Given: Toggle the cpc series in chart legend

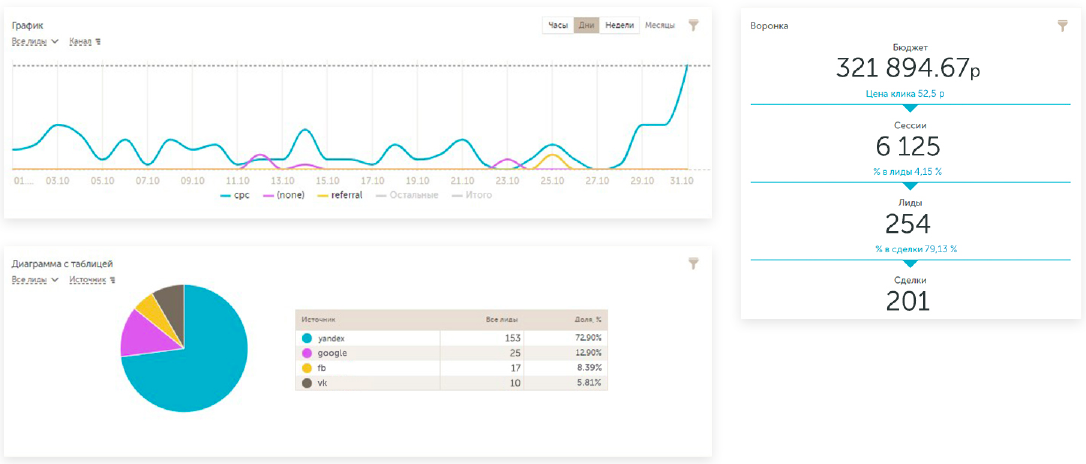Looking at the screenshot, I should [x=234, y=195].
